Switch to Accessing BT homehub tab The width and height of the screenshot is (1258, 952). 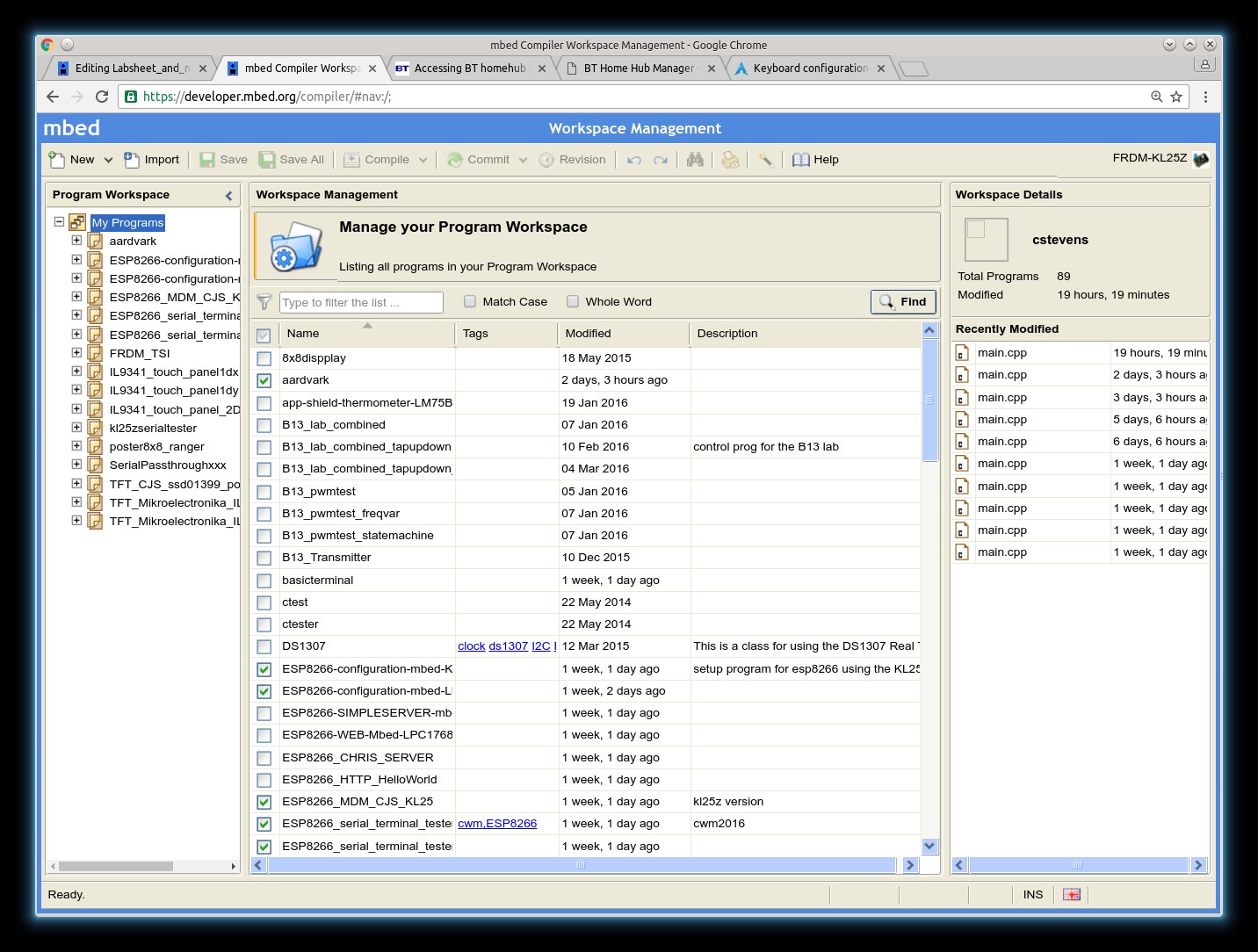click(x=471, y=68)
